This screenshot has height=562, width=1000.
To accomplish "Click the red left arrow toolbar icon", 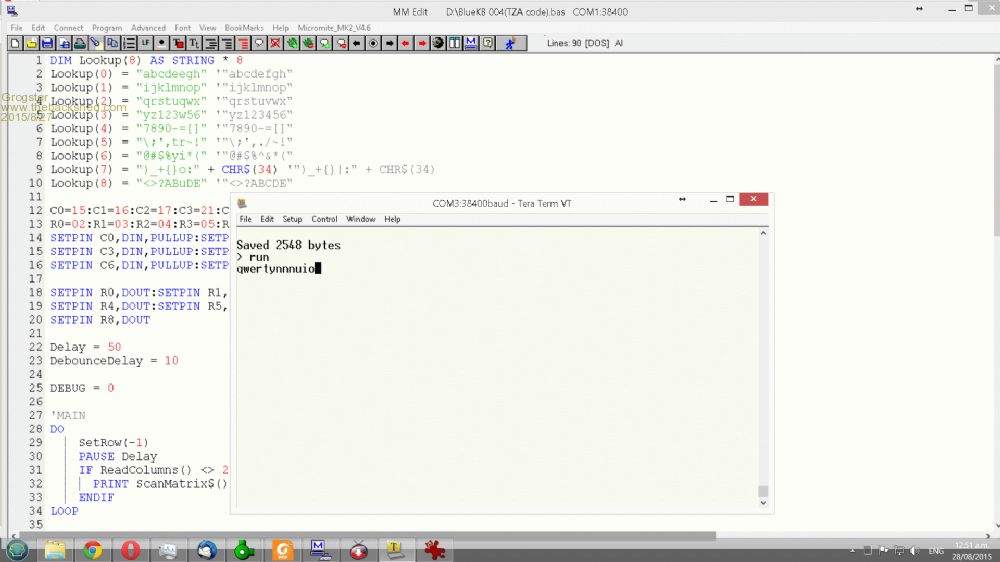I will [x=405, y=44].
